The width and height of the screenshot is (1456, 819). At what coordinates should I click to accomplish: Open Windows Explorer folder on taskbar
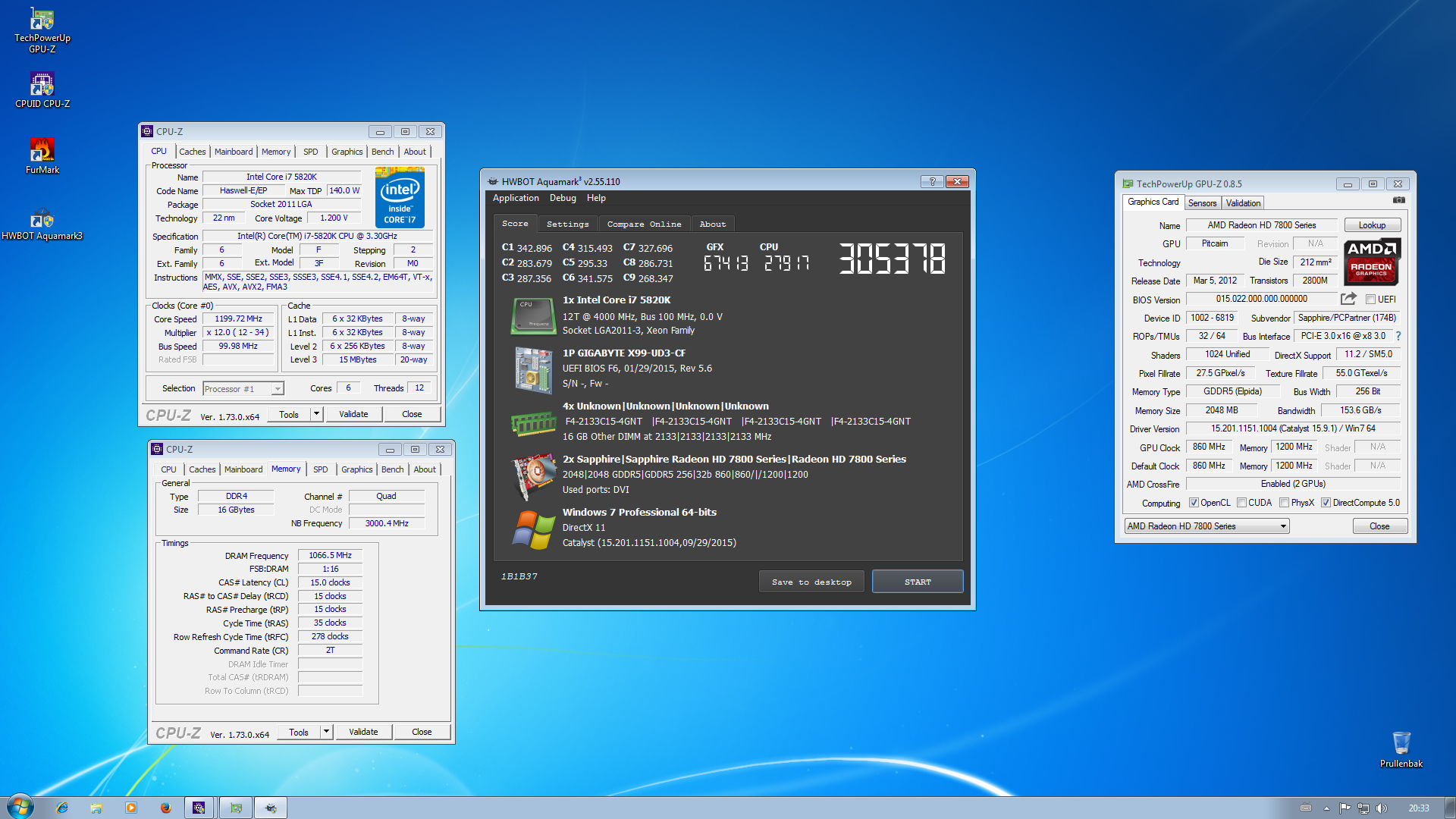tap(96, 808)
